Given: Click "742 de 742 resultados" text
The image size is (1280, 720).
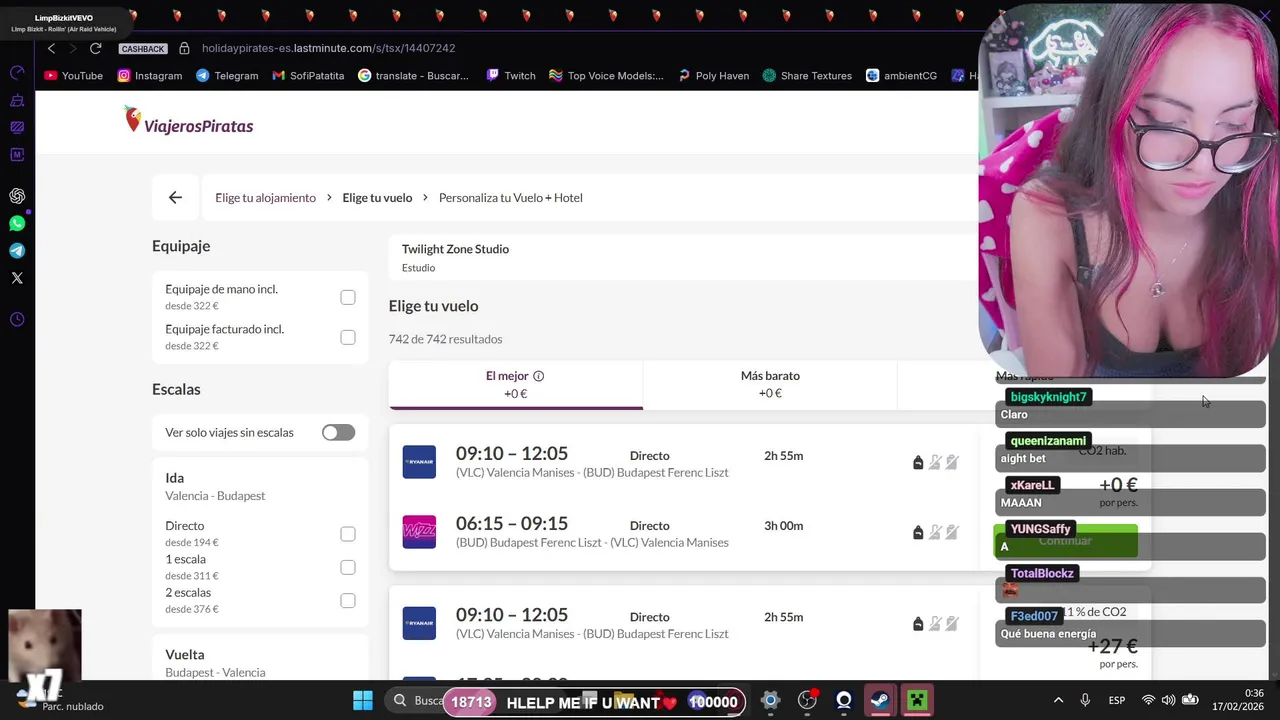Looking at the screenshot, I should 445,339.
